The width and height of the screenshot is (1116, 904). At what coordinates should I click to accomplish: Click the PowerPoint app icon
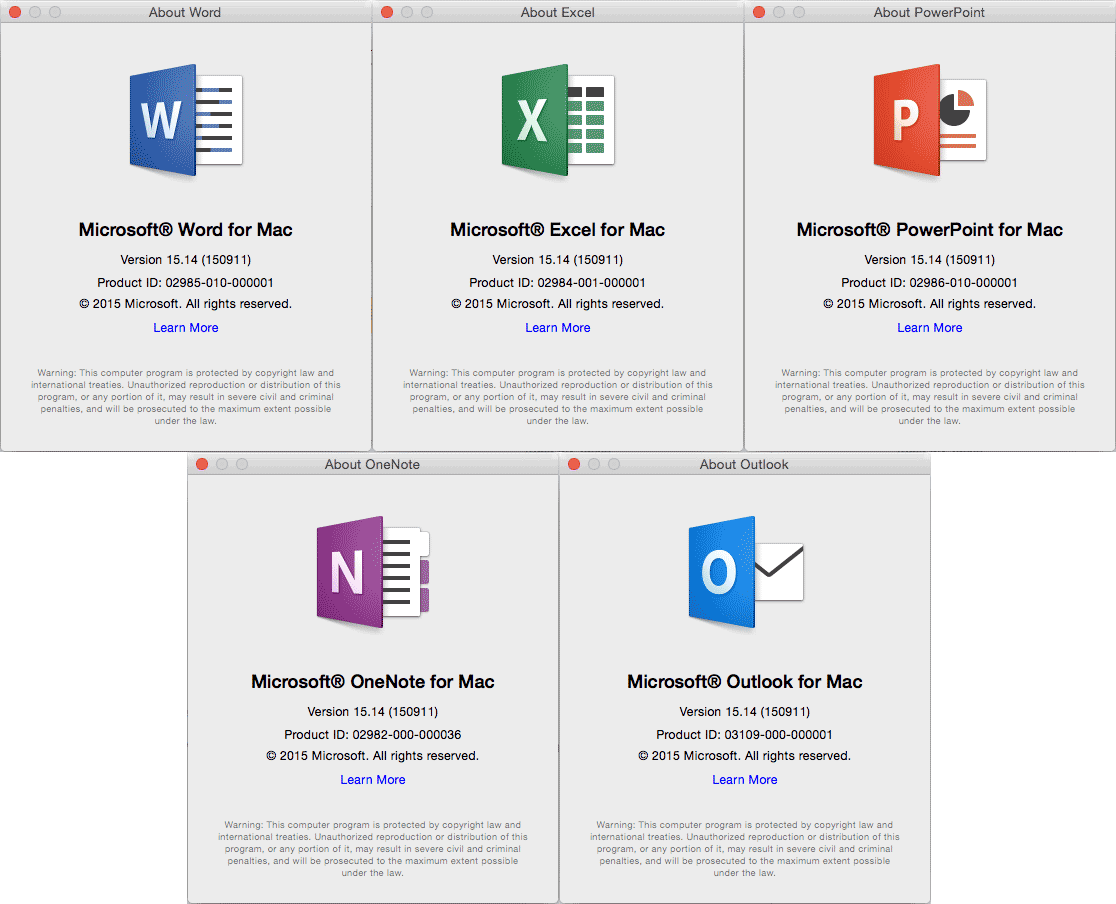click(930, 120)
